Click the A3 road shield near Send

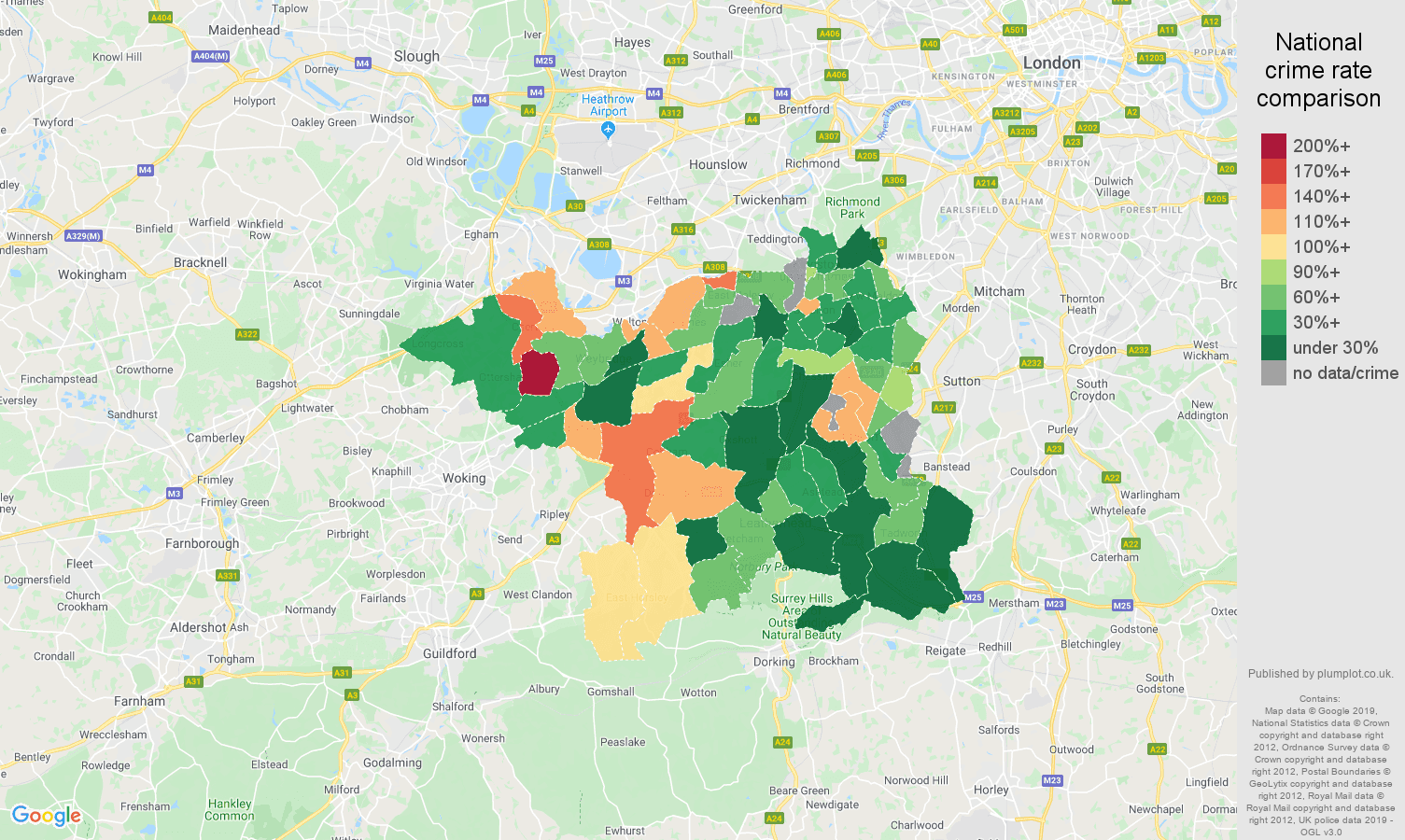click(x=554, y=539)
